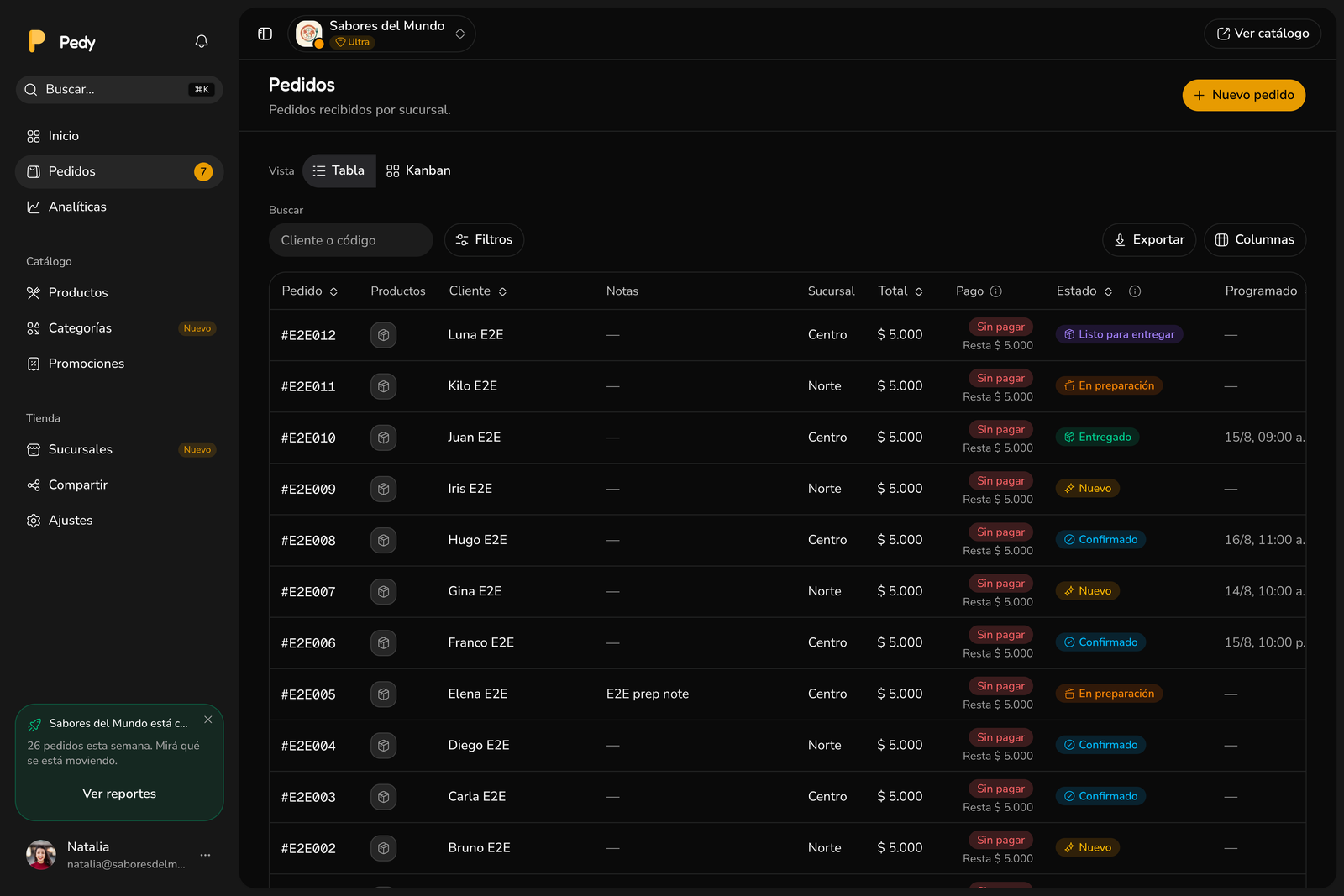Focus the Cliente o código search field
Image resolution: width=1344 pixels, height=896 pixels.
tap(350, 240)
